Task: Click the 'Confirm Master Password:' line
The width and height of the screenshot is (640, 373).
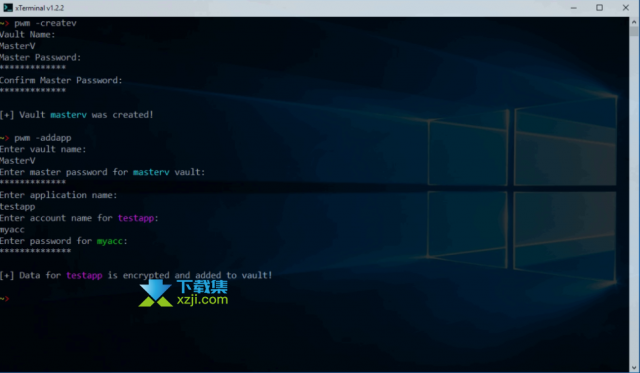Action: (x=61, y=80)
